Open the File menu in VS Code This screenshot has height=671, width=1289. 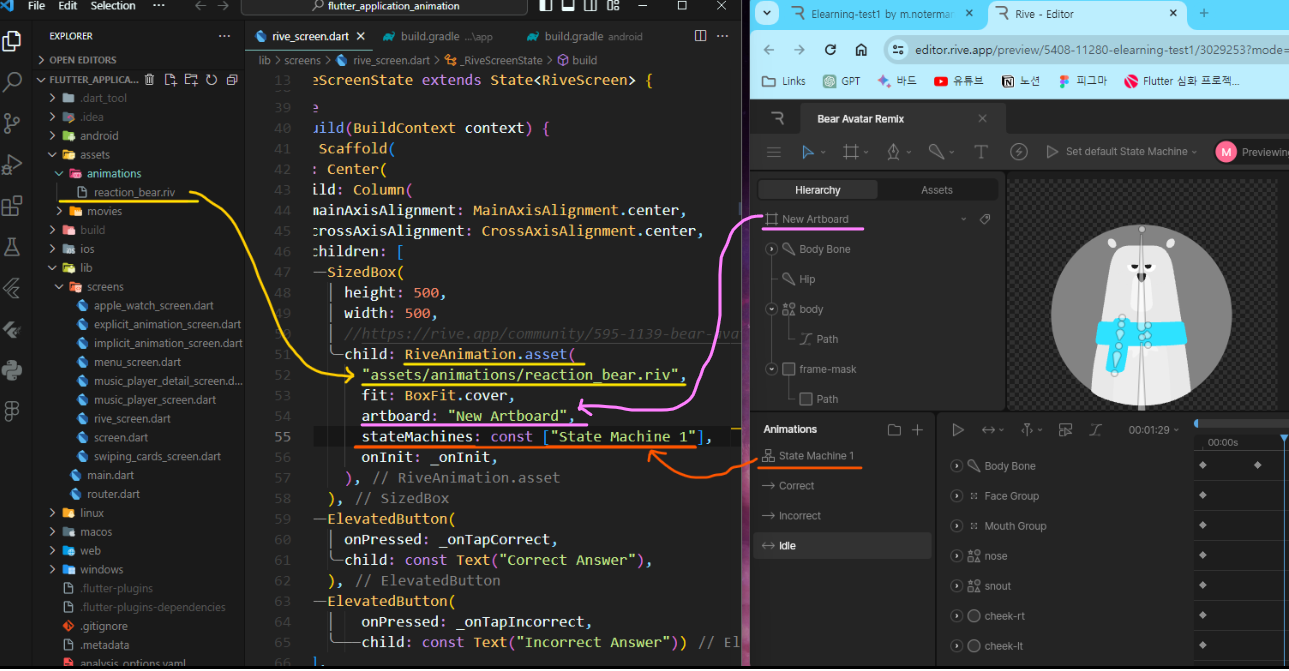(x=36, y=6)
